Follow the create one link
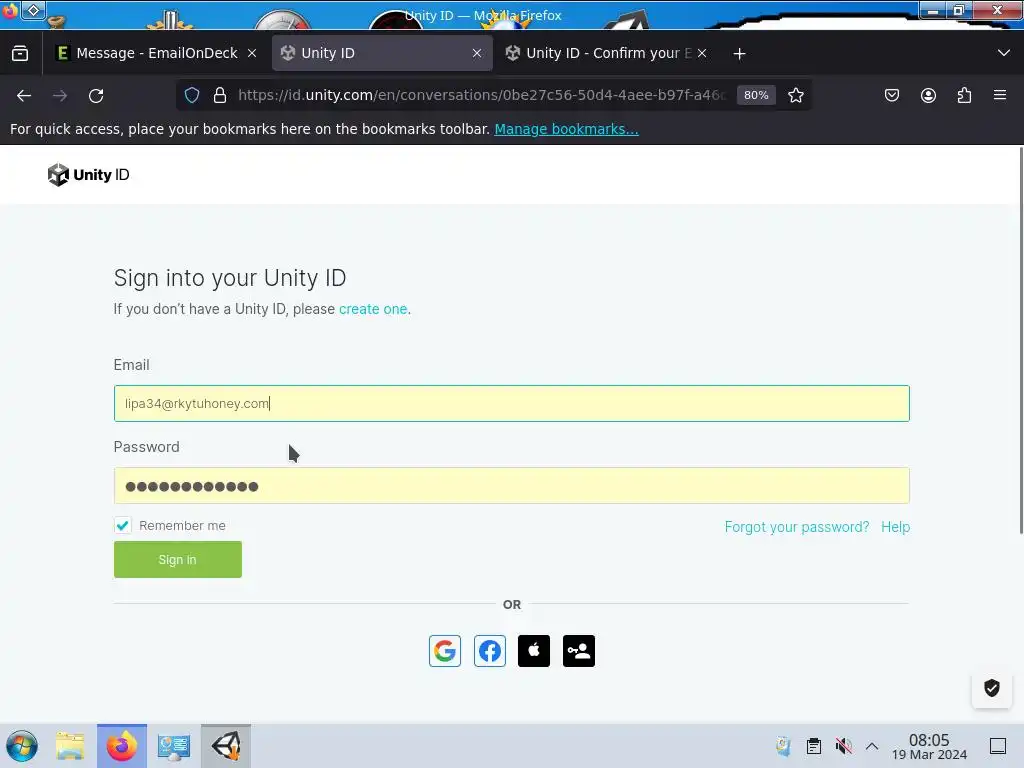 [x=373, y=309]
